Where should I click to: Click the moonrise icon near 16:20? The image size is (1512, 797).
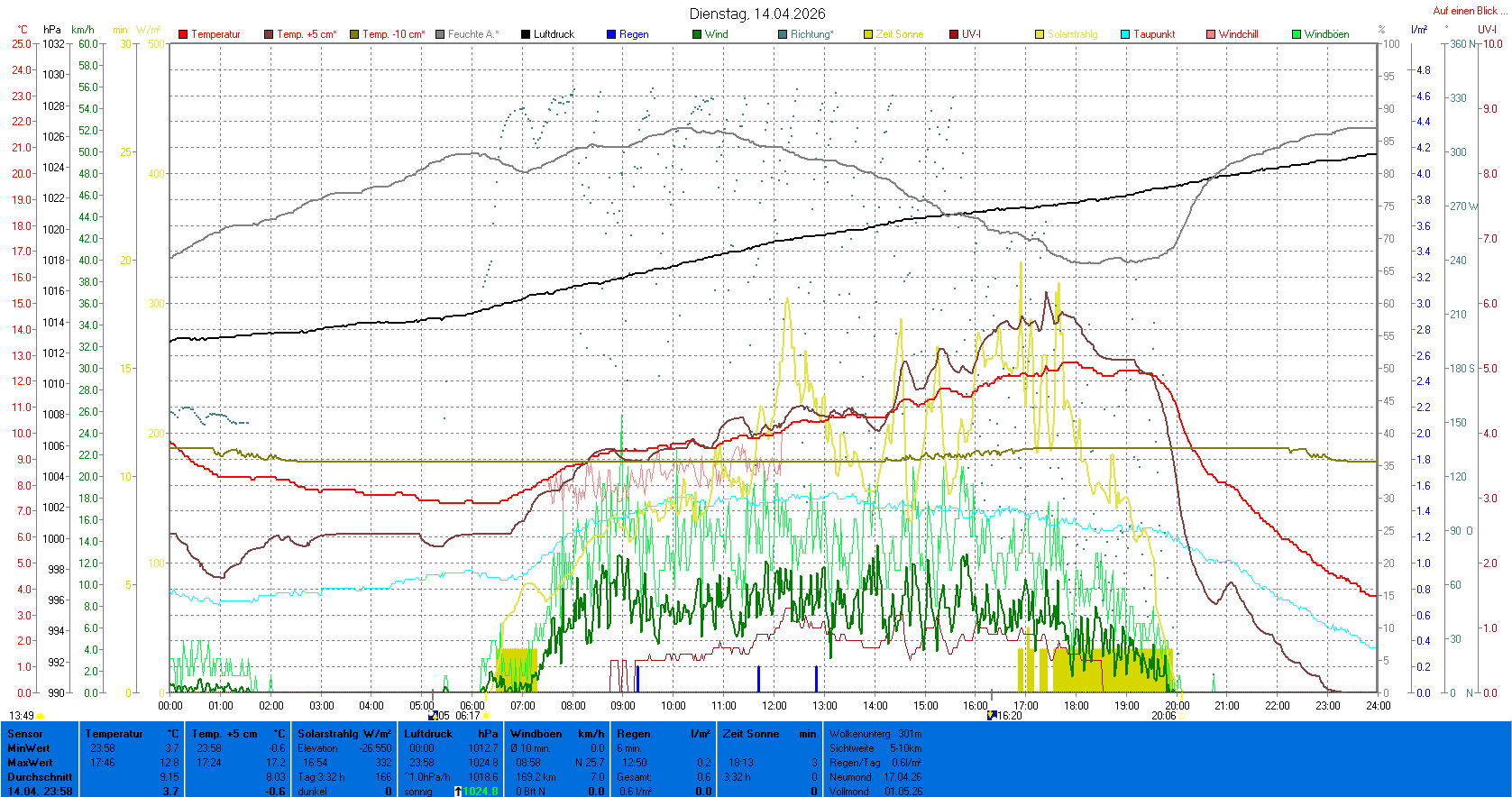click(x=992, y=715)
